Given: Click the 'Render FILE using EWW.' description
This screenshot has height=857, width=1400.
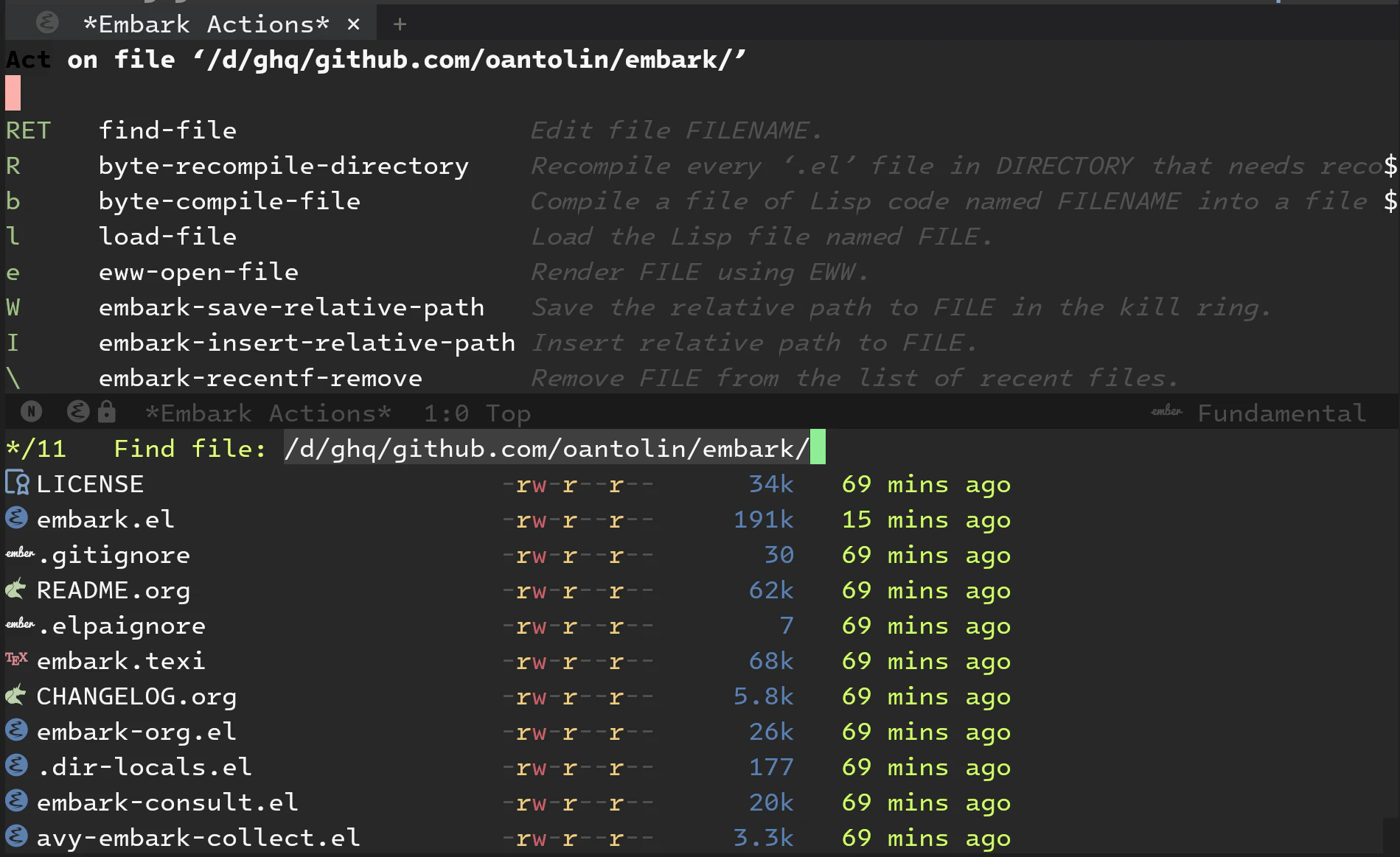Looking at the screenshot, I should [700, 273].
